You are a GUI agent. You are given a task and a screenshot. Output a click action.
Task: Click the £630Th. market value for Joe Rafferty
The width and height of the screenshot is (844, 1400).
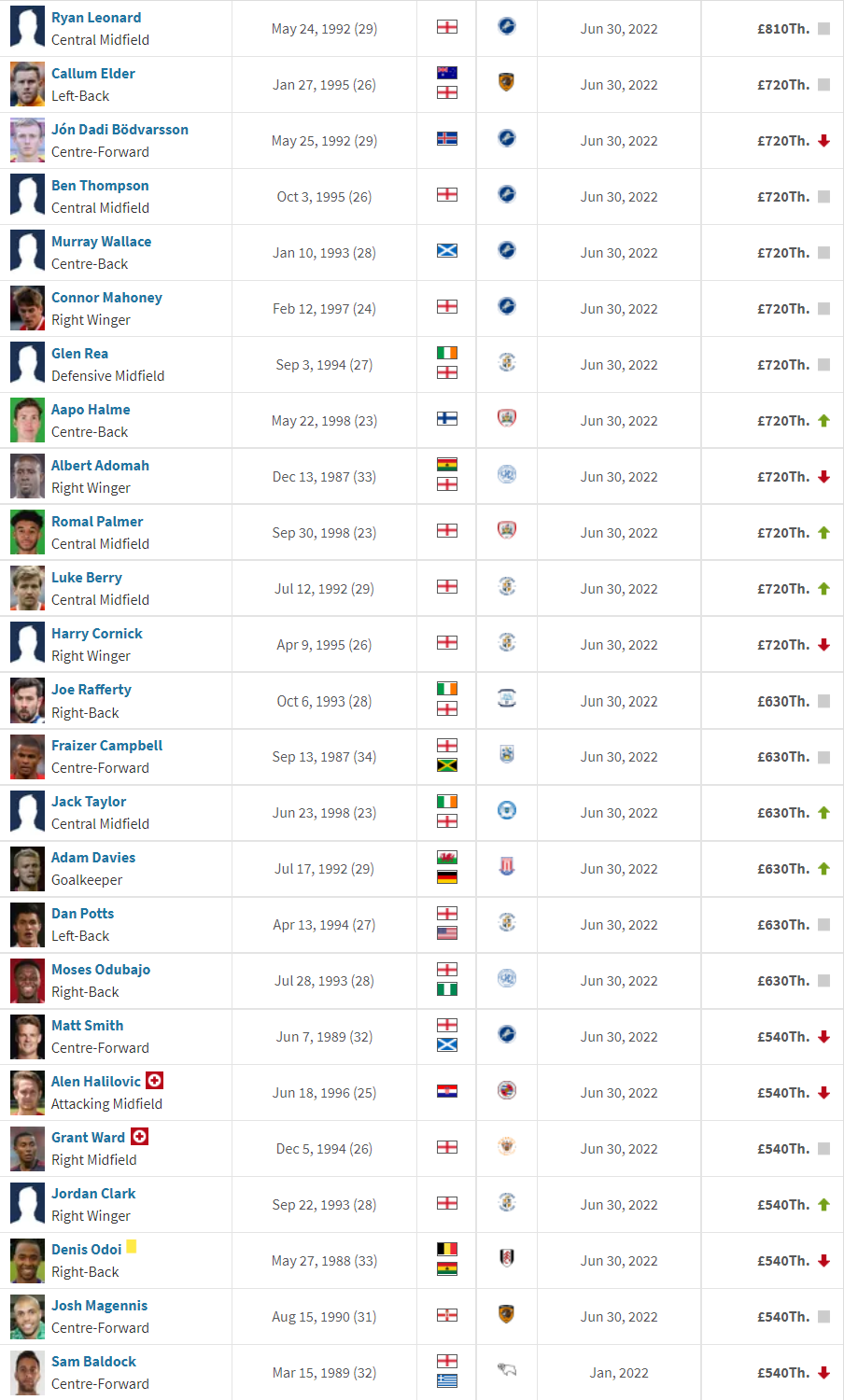[783, 701]
